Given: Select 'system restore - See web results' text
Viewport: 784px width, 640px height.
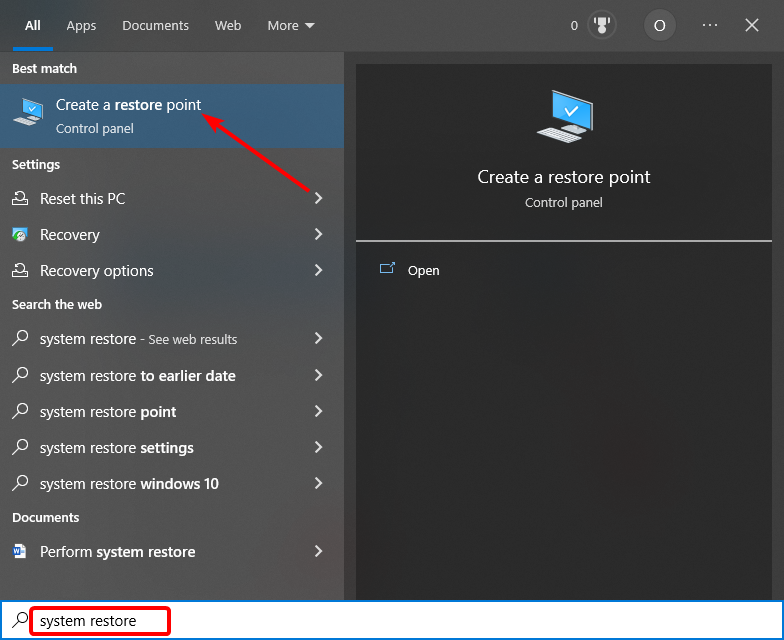Looking at the screenshot, I should [138, 339].
